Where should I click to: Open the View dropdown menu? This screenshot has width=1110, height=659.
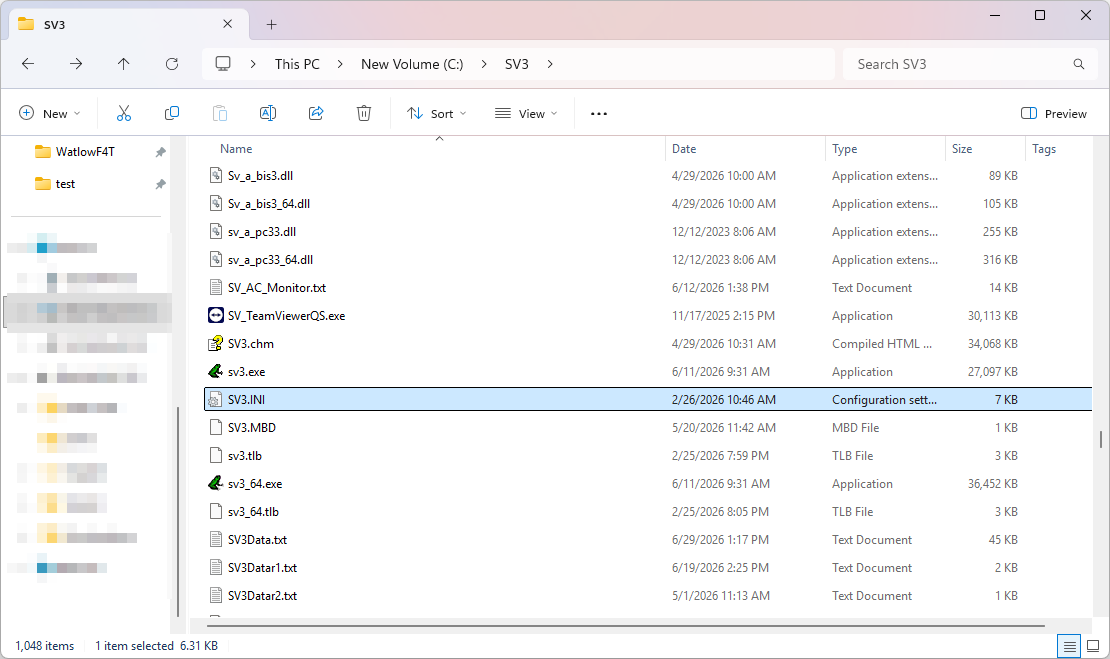coord(526,113)
